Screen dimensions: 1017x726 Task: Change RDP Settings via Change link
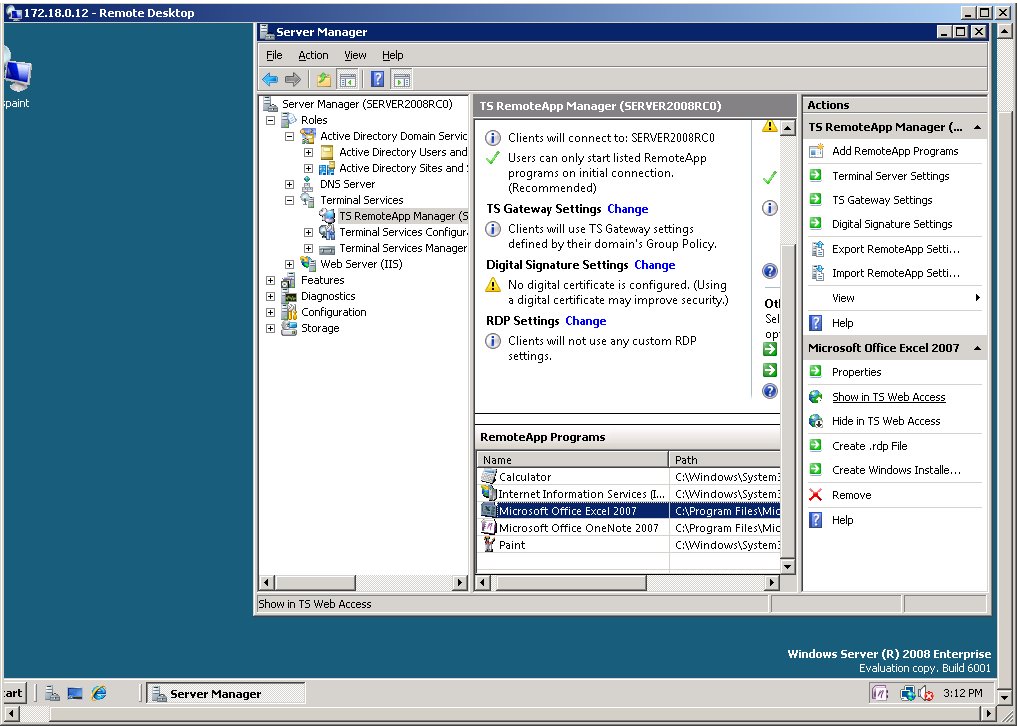pos(586,321)
